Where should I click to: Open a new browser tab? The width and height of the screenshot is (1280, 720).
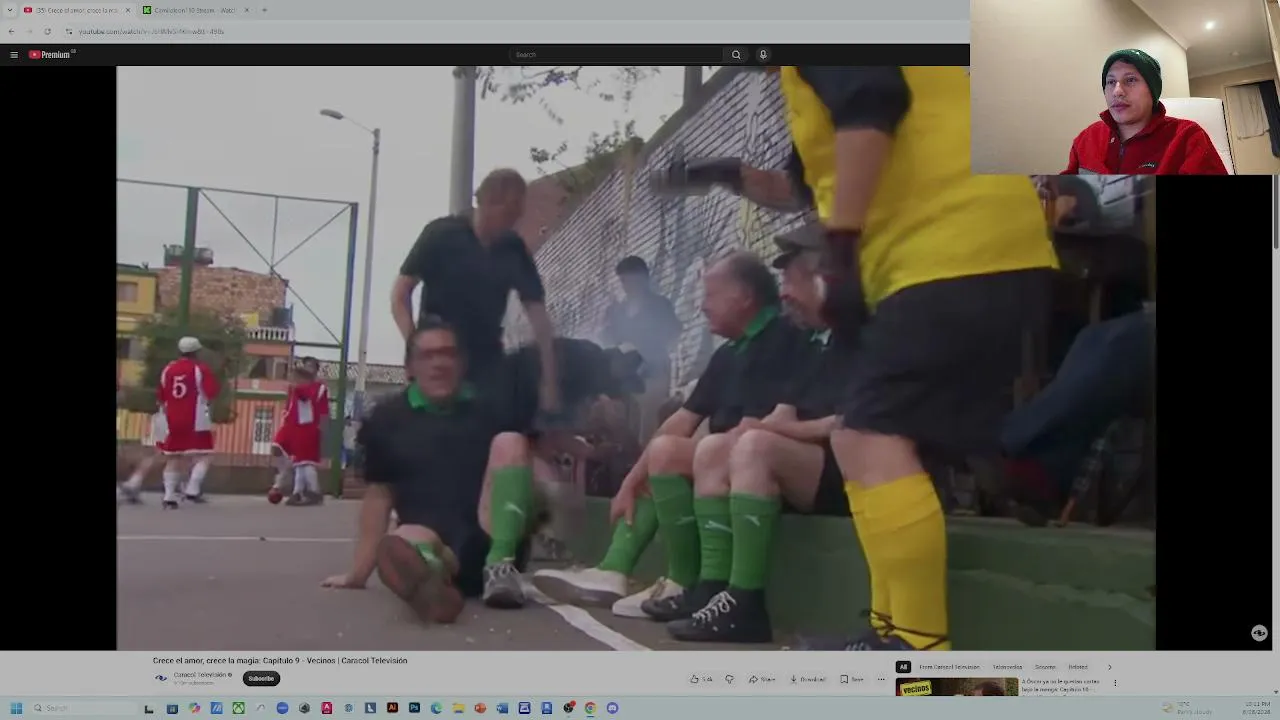(x=264, y=10)
